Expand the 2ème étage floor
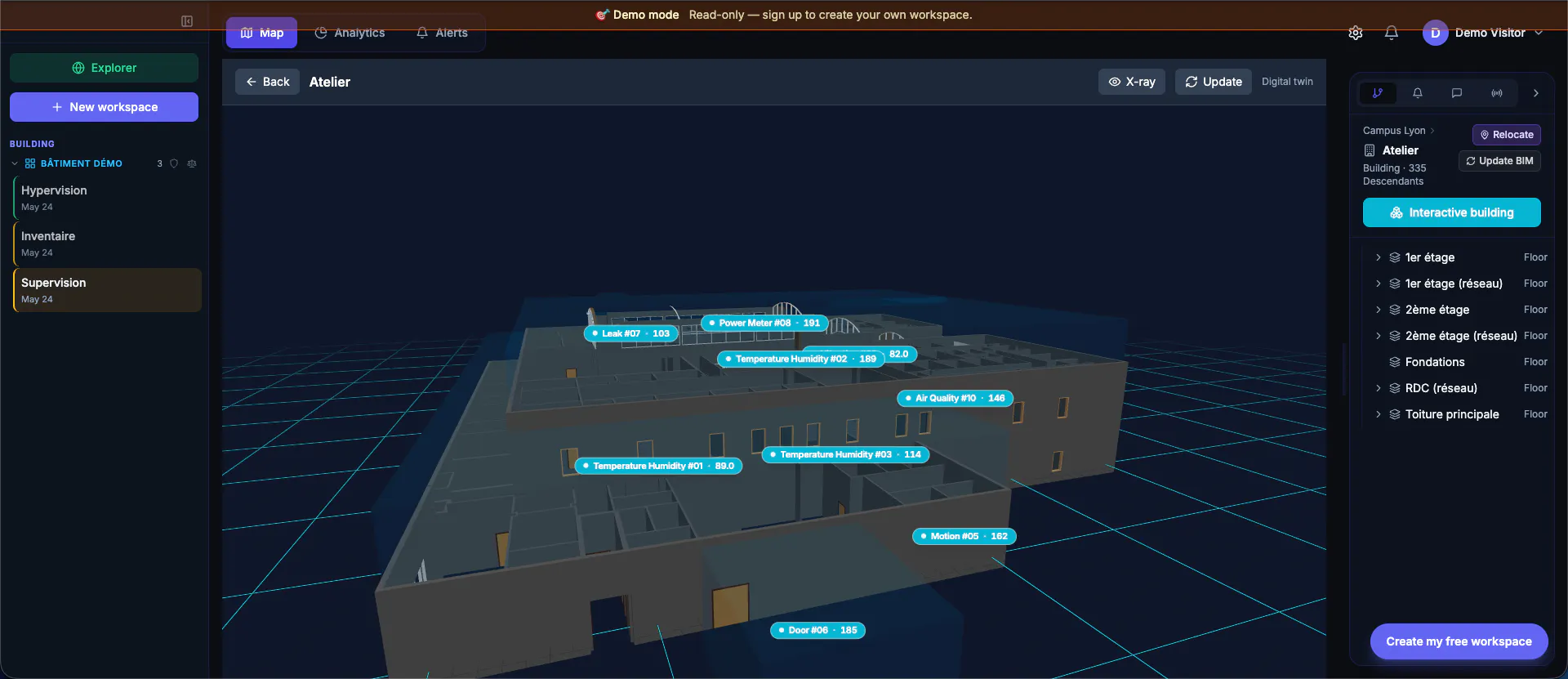 (x=1379, y=310)
